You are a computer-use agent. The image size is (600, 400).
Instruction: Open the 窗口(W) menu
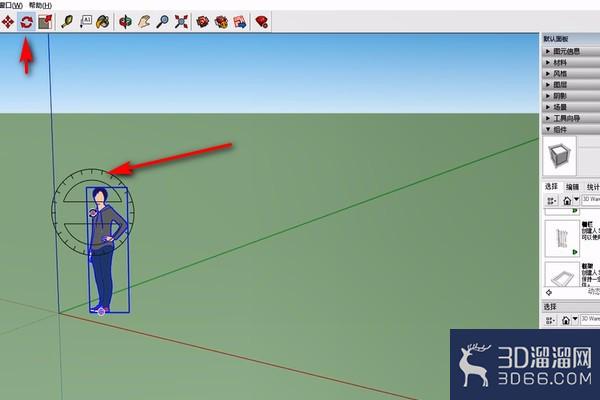pos(11,5)
